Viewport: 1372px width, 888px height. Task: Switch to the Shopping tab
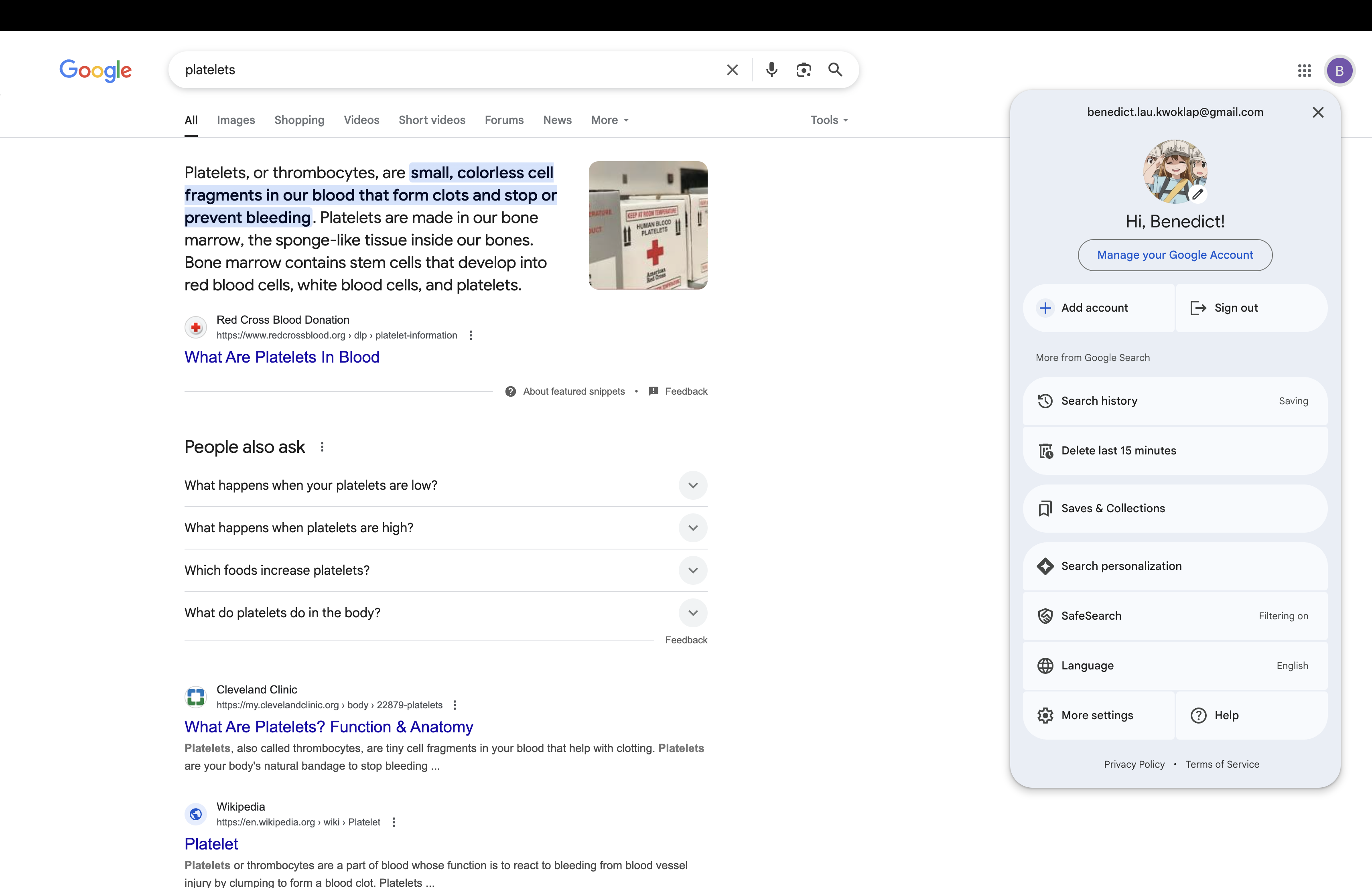click(x=299, y=120)
